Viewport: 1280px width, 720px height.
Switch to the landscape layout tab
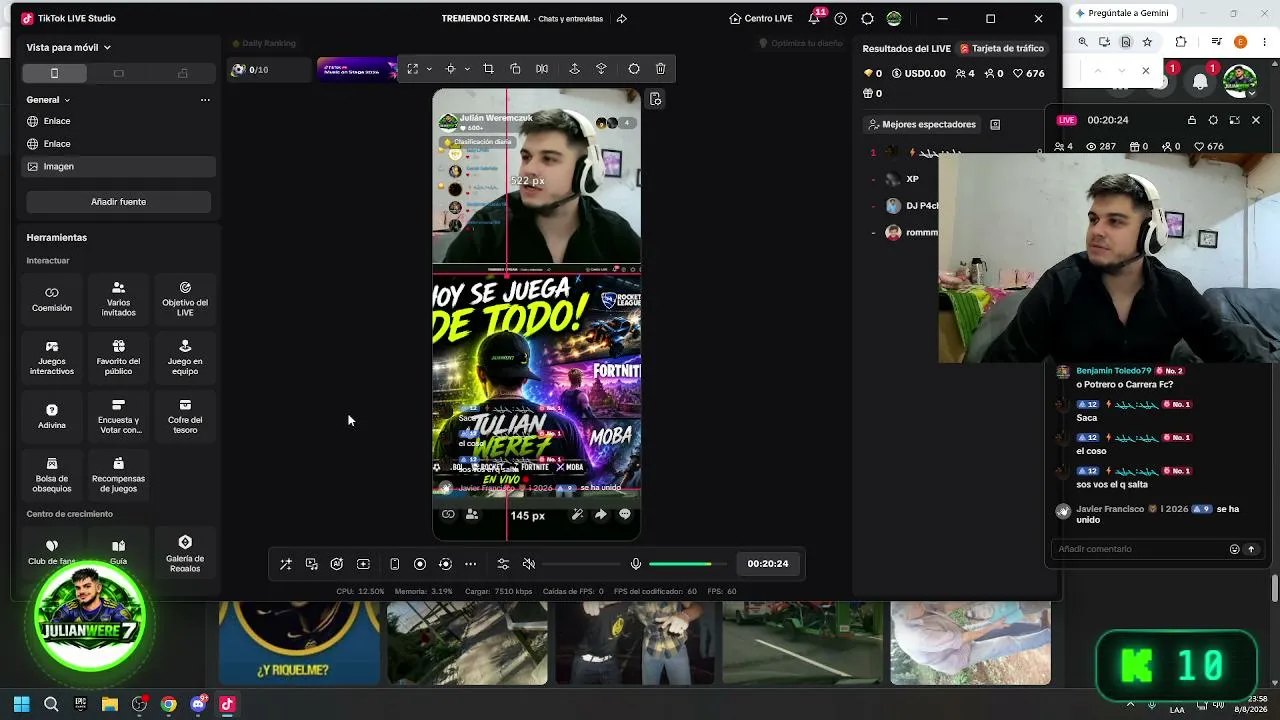(118, 73)
